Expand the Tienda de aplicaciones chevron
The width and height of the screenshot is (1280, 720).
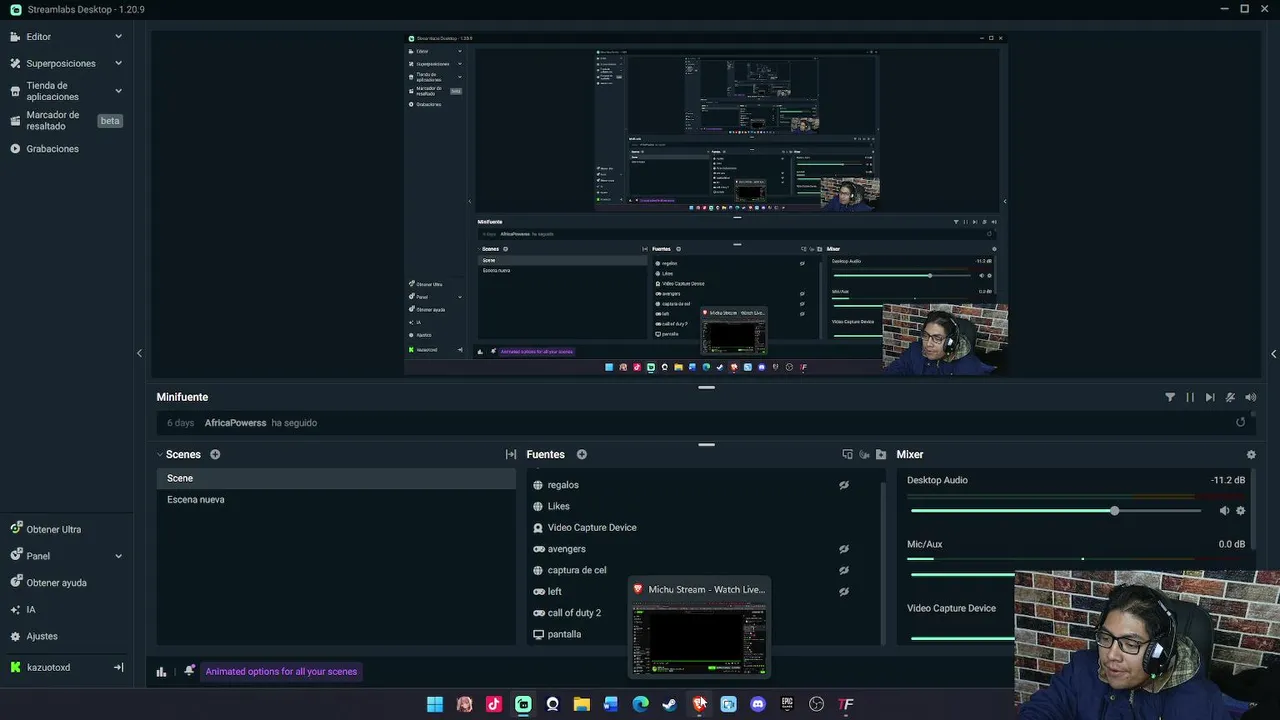pyautogui.click(x=118, y=91)
